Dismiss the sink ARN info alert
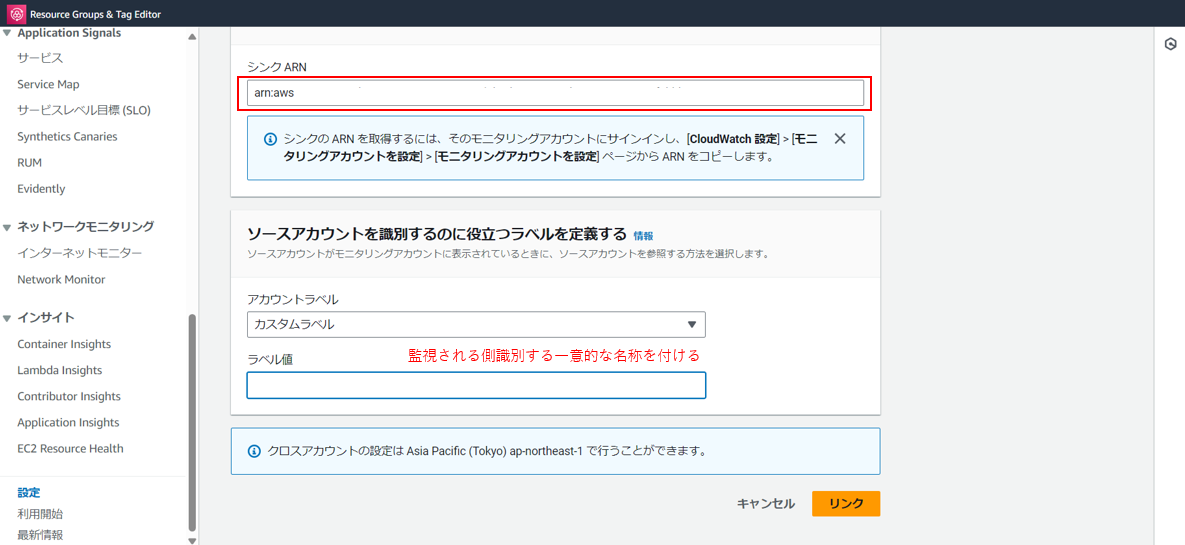Image resolution: width=1185 pixels, height=545 pixels. coord(840,139)
